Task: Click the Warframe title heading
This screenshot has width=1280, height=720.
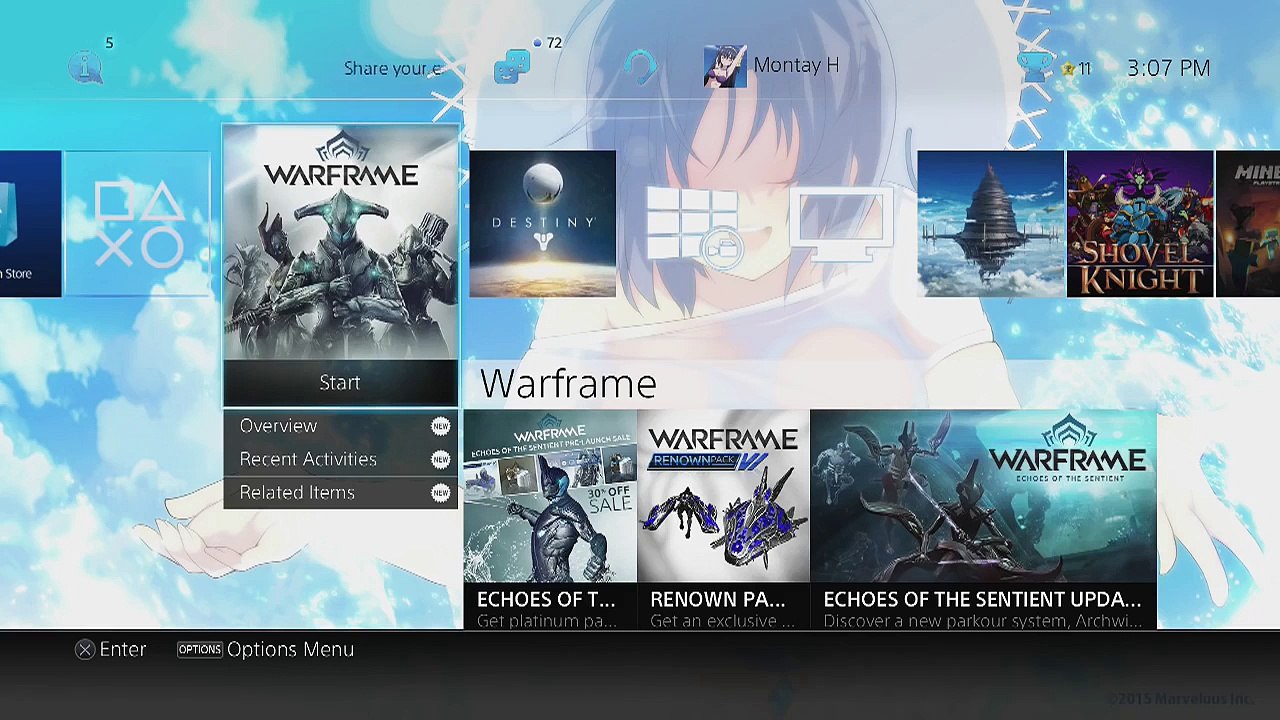Action: click(x=568, y=383)
